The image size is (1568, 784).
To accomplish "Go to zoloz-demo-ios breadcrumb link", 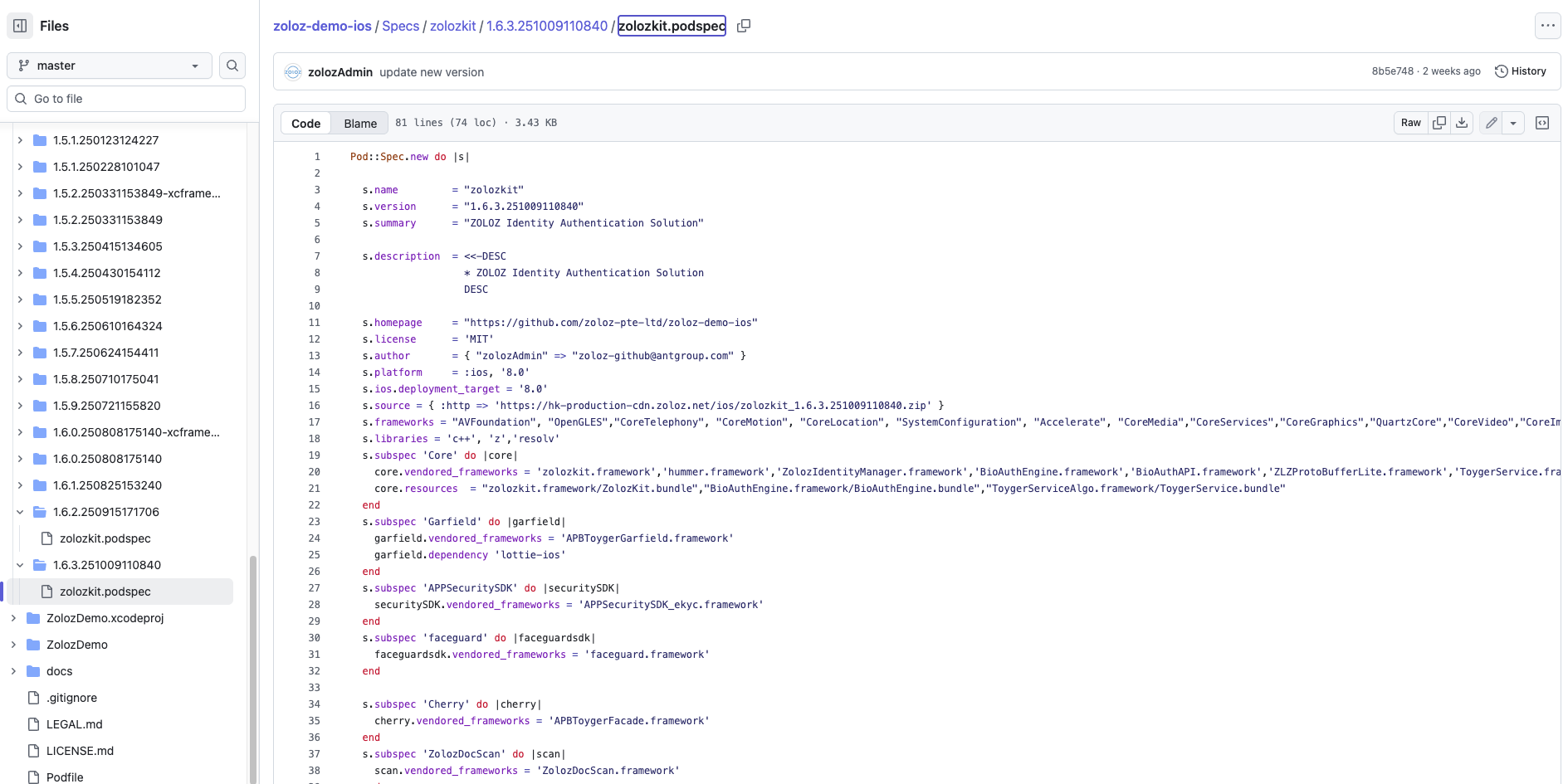I will [x=322, y=26].
